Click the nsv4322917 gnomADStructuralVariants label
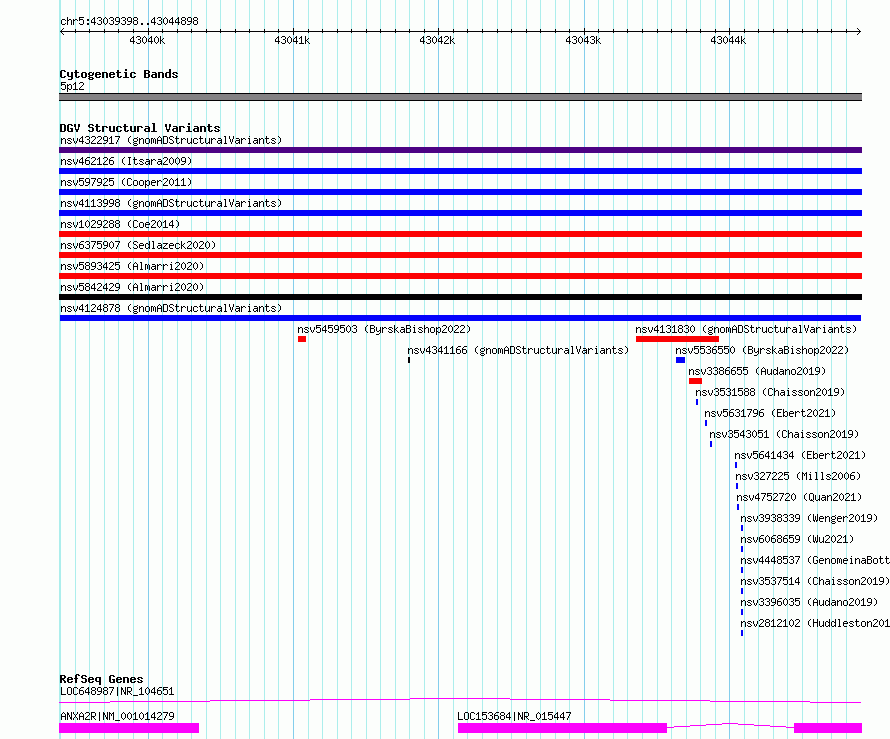This screenshot has width=890, height=739. tap(171, 140)
